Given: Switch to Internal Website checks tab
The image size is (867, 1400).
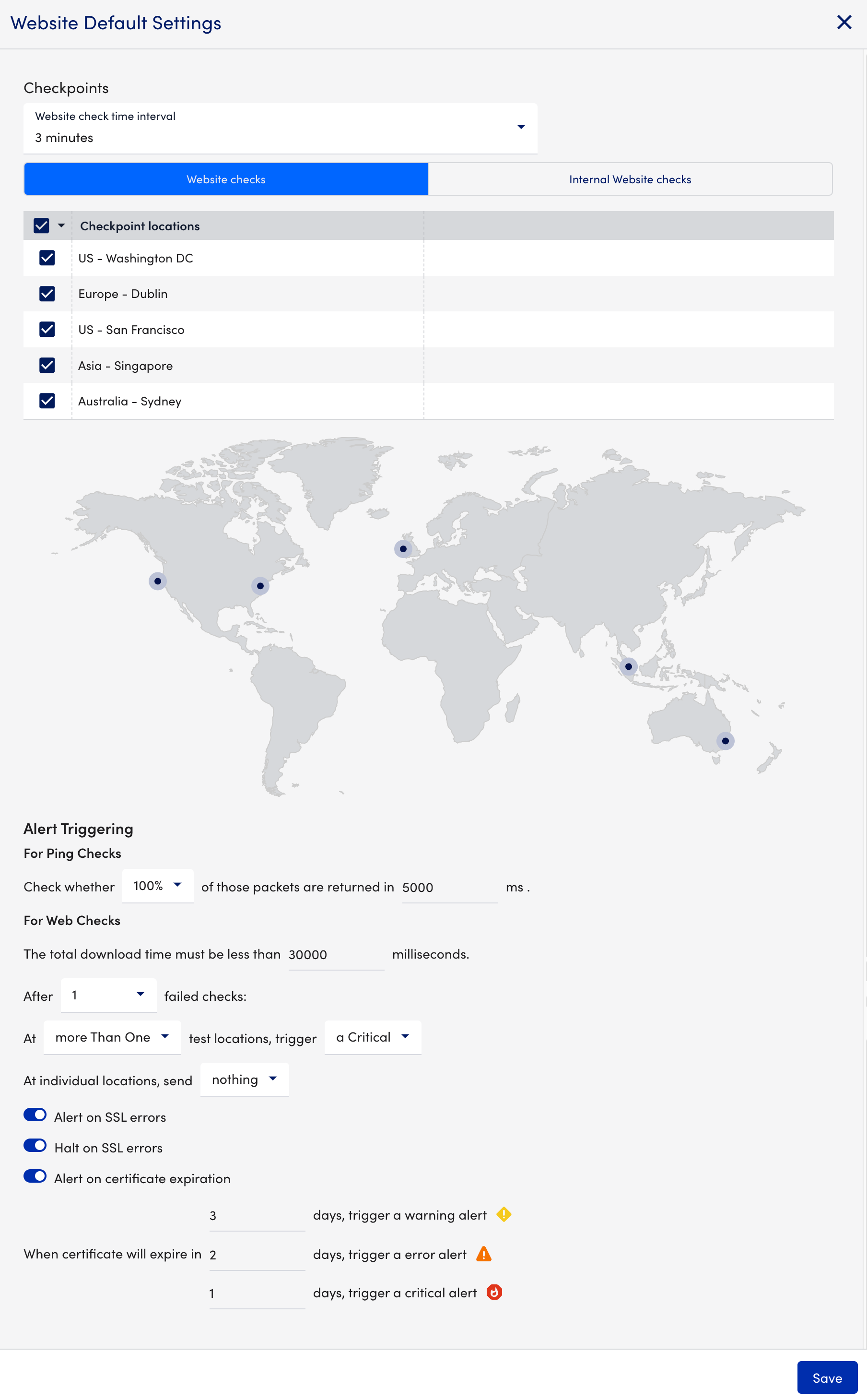Looking at the screenshot, I should coord(630,179).
